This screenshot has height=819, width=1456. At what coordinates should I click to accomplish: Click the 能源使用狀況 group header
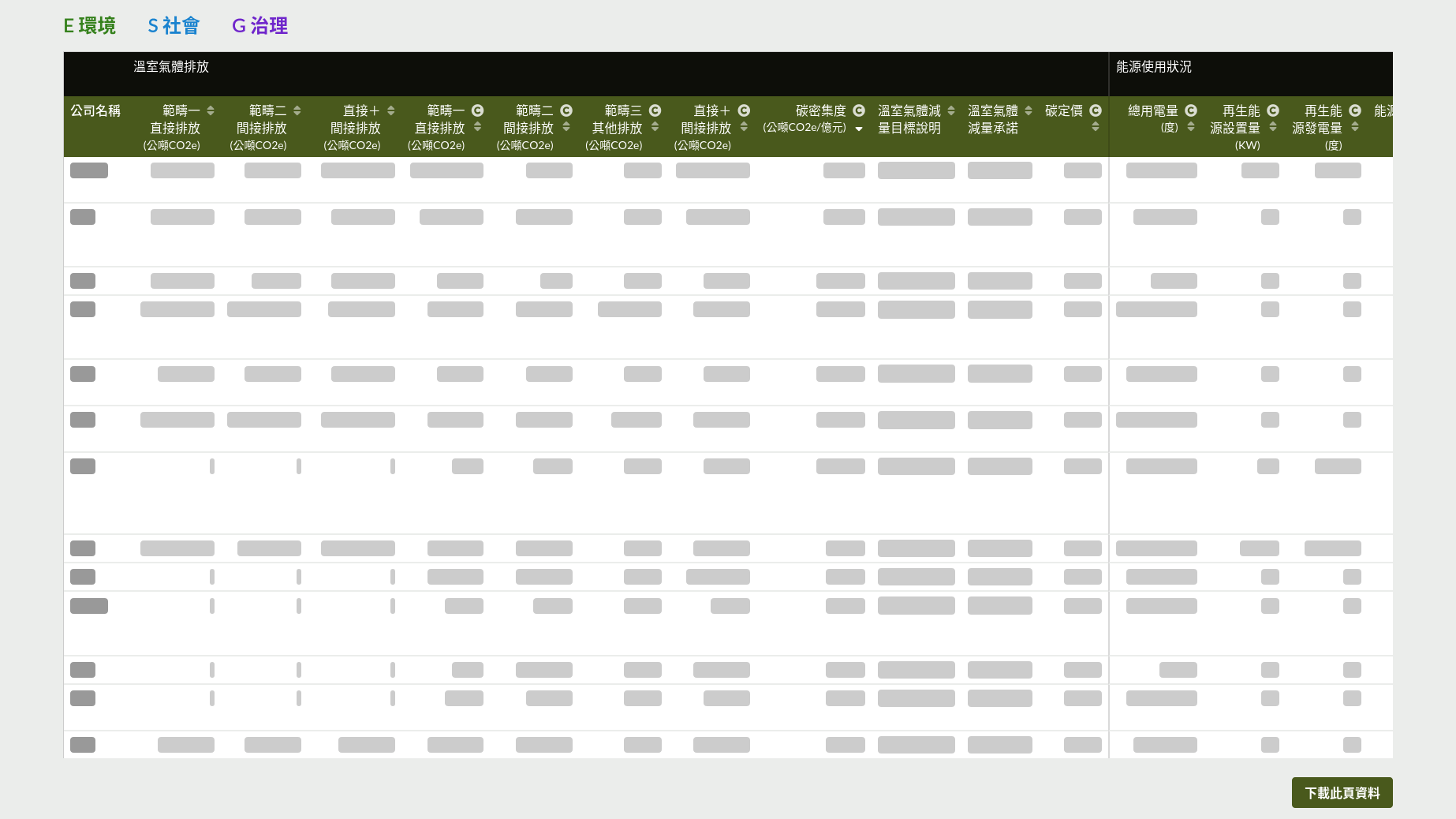click(x=1154, y=67)
